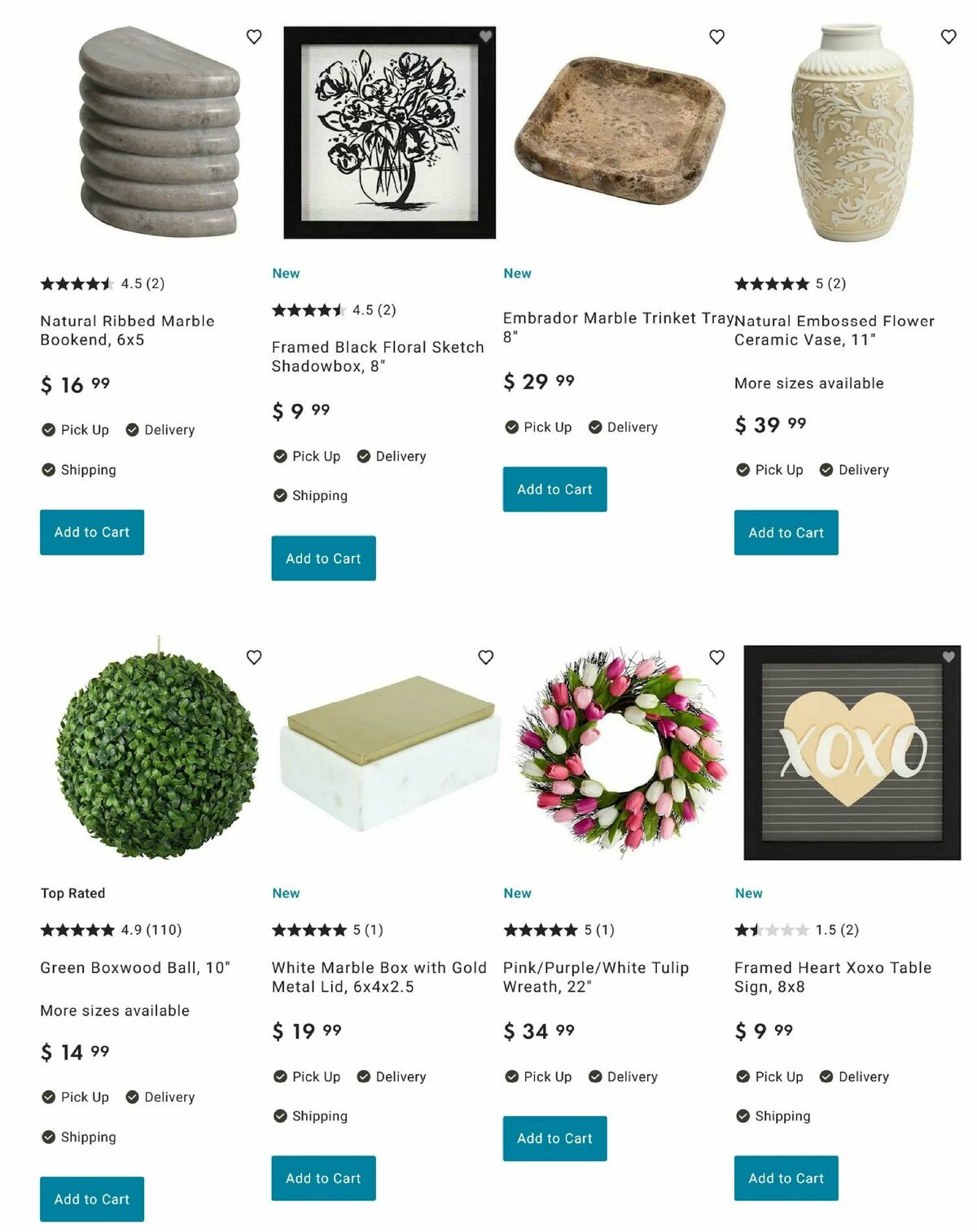This screenshot has width=977, height=1232.
Task: Open the Xoxo heart sign image
Action: coord(852,752)
